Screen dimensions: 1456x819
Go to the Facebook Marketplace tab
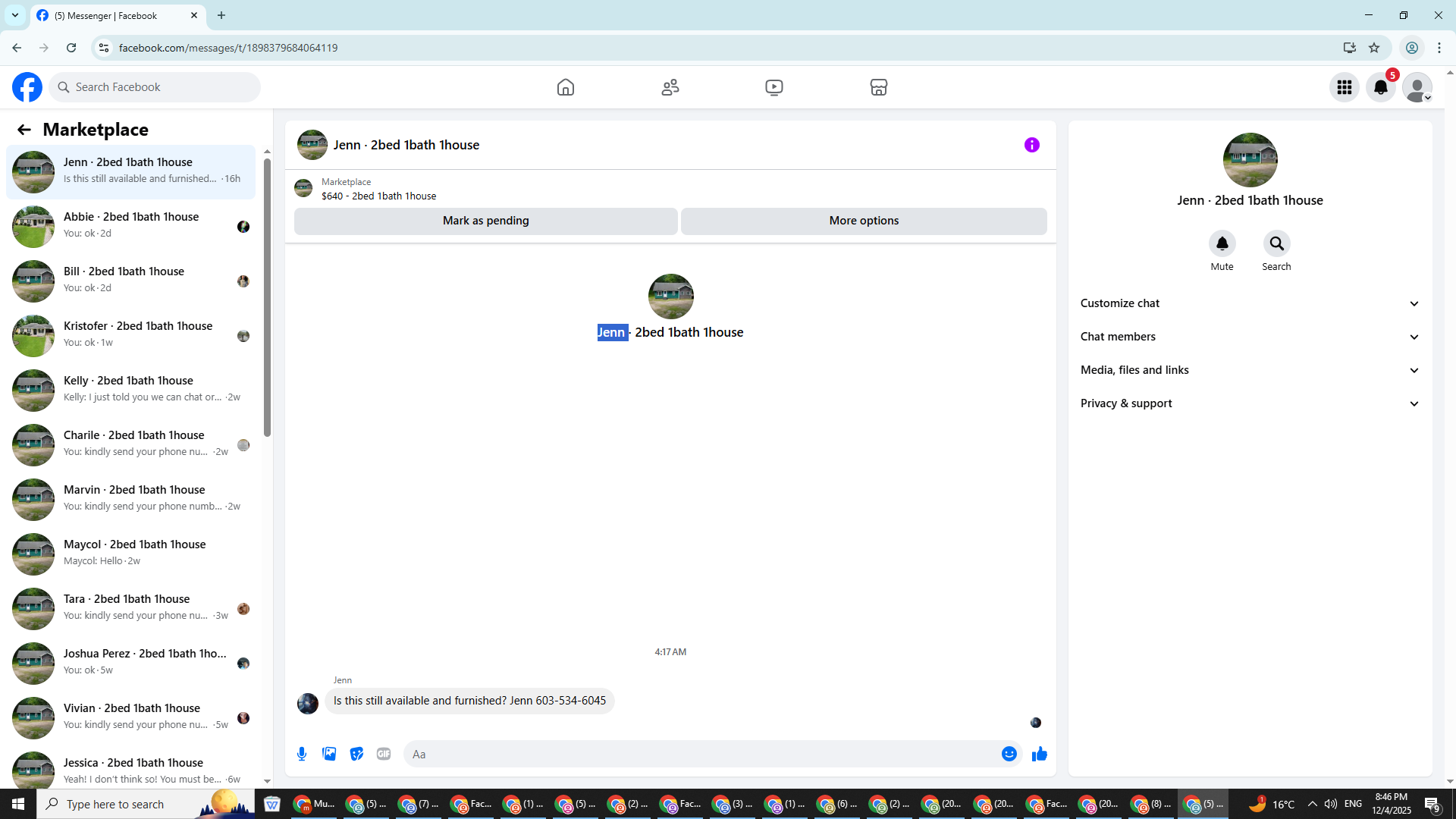click(879, 87)
